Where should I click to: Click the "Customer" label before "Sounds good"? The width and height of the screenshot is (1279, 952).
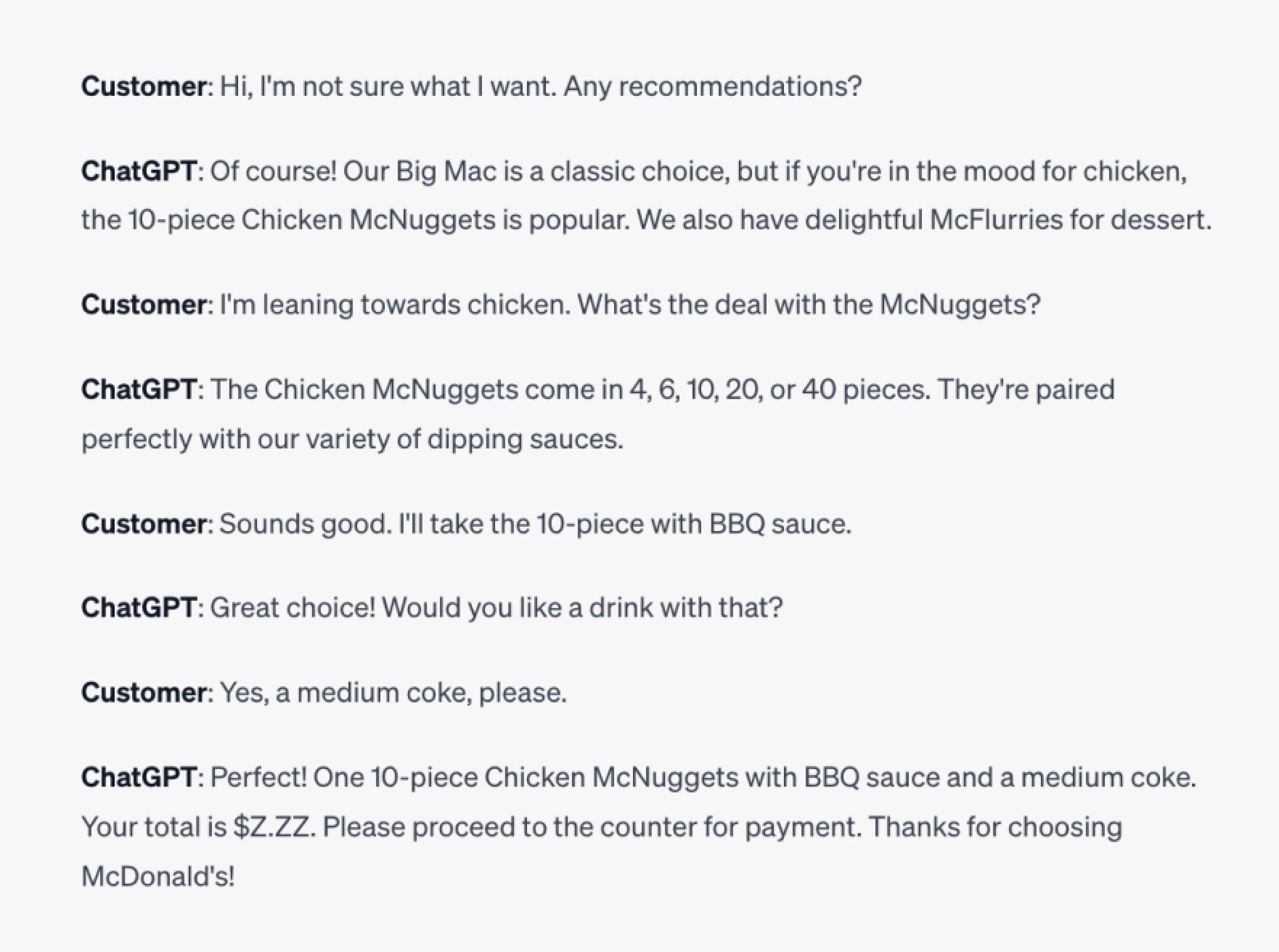[143, 524]
